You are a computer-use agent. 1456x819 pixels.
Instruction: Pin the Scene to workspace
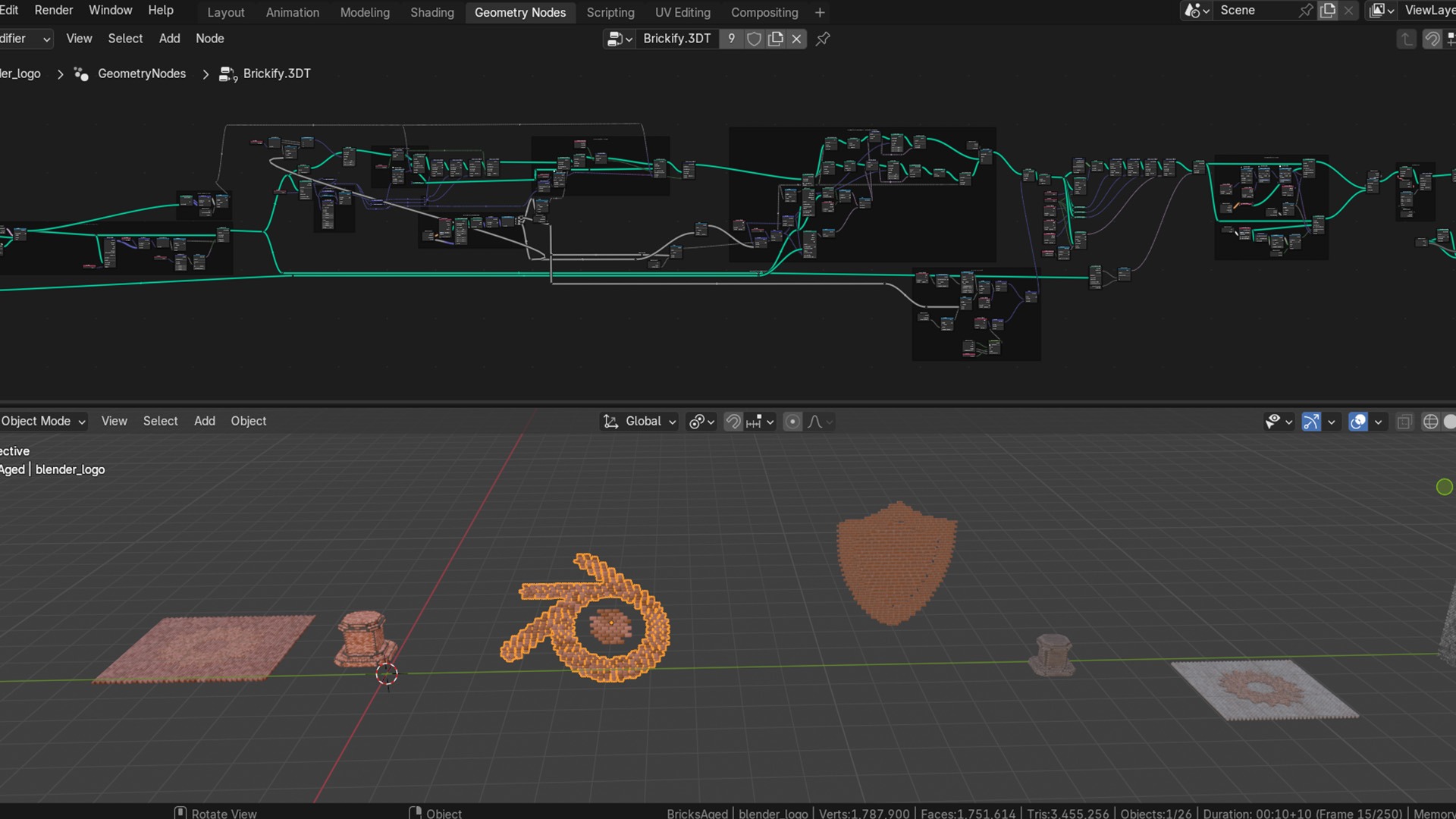(1306, 11)
